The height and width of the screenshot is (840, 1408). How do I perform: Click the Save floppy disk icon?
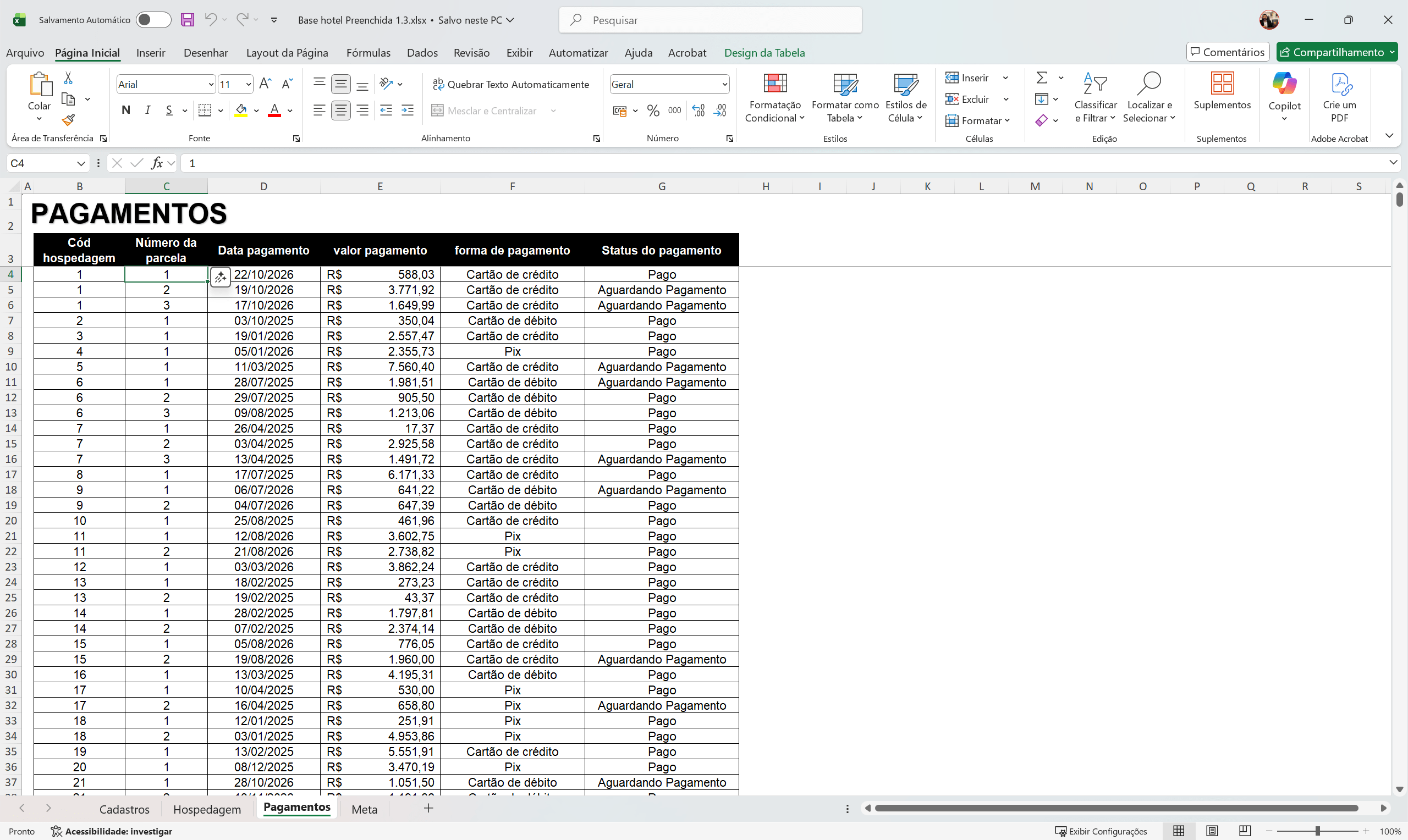188,20
